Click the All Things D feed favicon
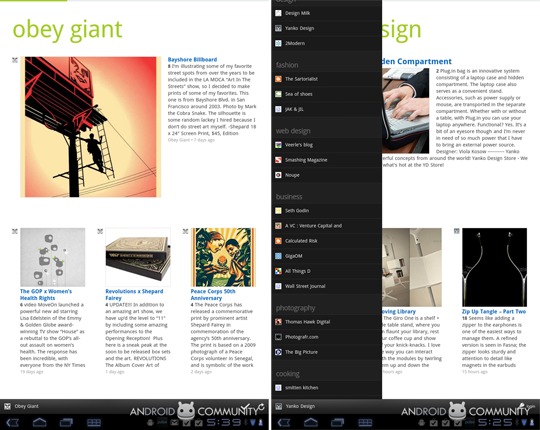This screenshot has width=540, height=430. [x=278, y=271]
